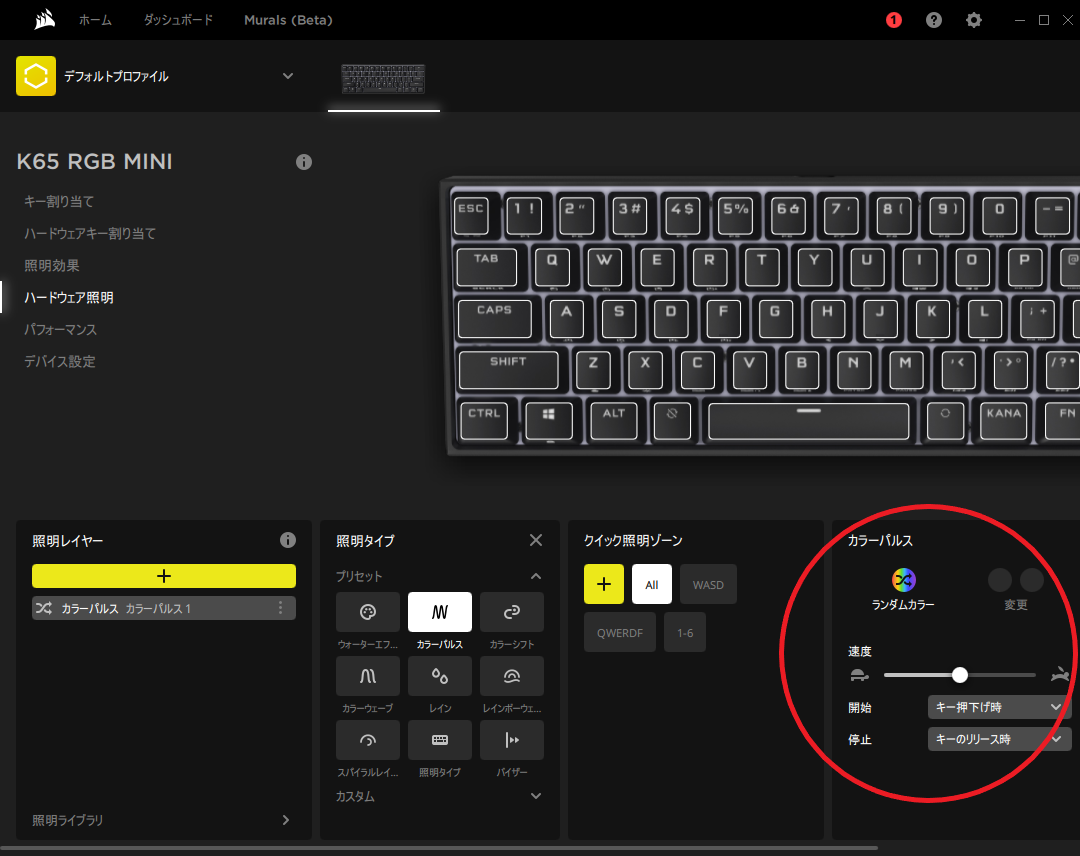Go to 照明効果 section
Image resolution: width=1080 pixels, height=856 pixels.
pyautogui.click(x=52, y=266)
